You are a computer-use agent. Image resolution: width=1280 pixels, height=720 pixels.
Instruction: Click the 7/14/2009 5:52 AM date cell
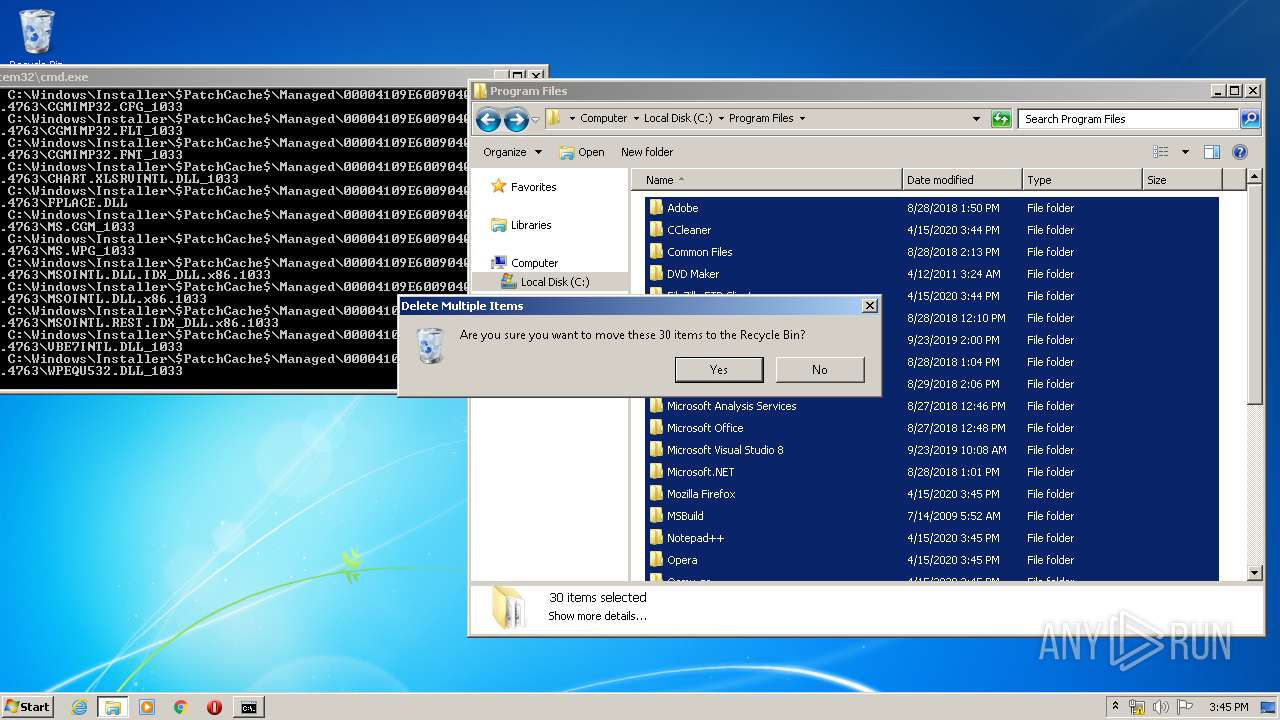tap(953, 516)
